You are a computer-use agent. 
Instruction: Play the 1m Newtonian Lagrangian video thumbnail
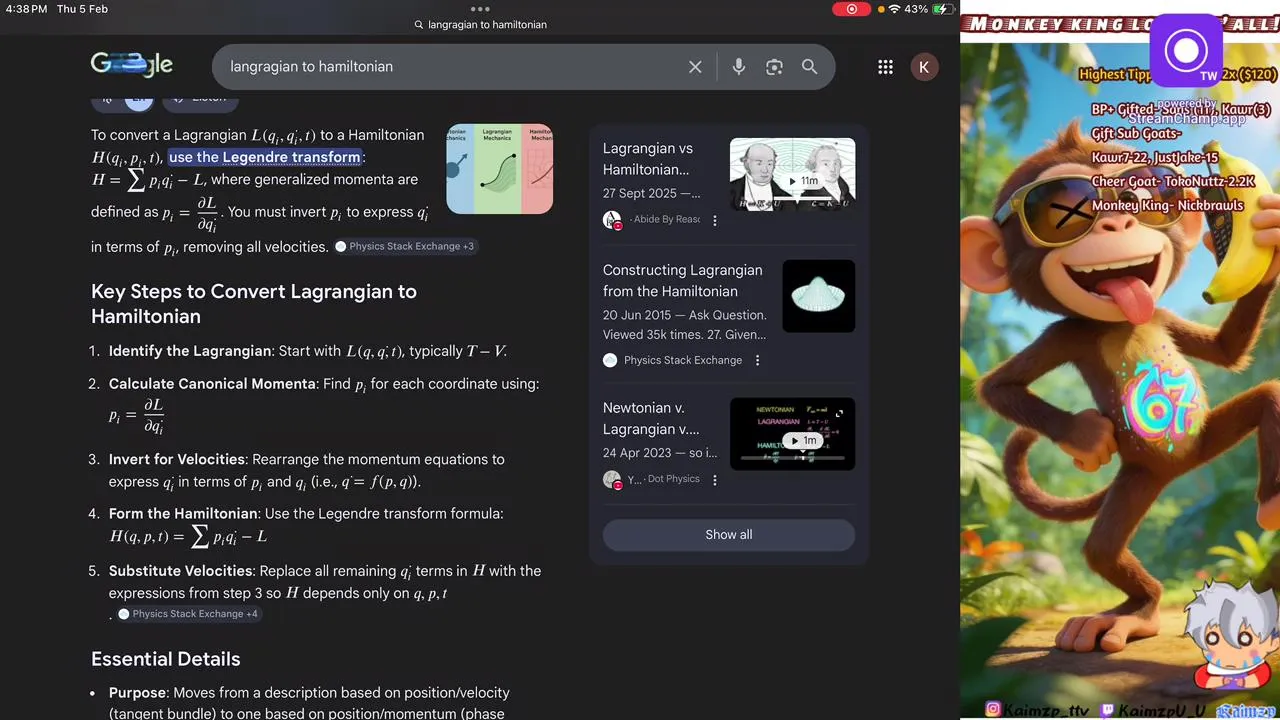click(792, 434)
